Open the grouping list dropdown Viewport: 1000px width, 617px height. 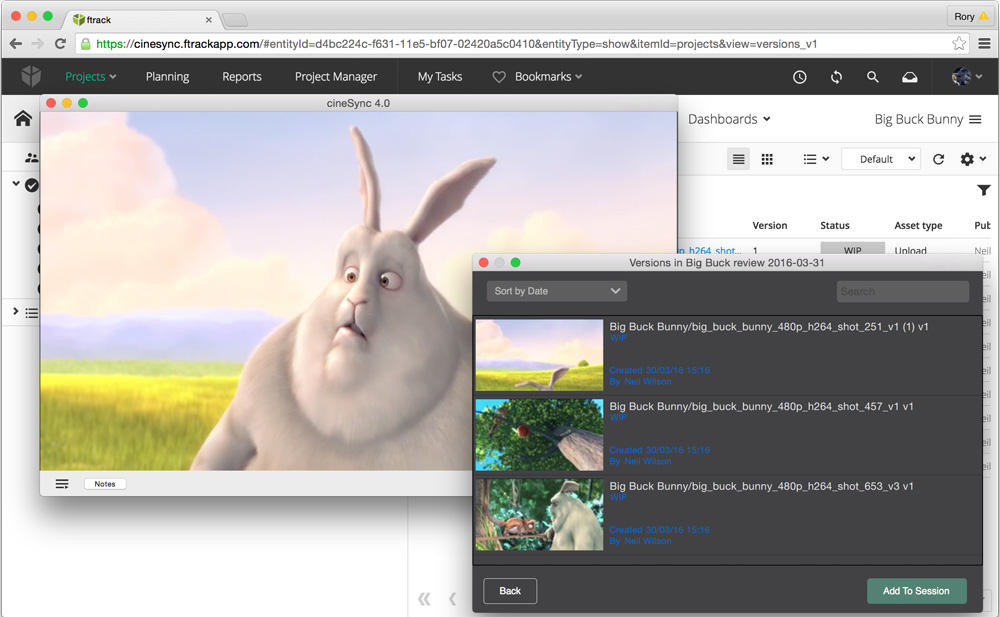(x=816, y=159)
